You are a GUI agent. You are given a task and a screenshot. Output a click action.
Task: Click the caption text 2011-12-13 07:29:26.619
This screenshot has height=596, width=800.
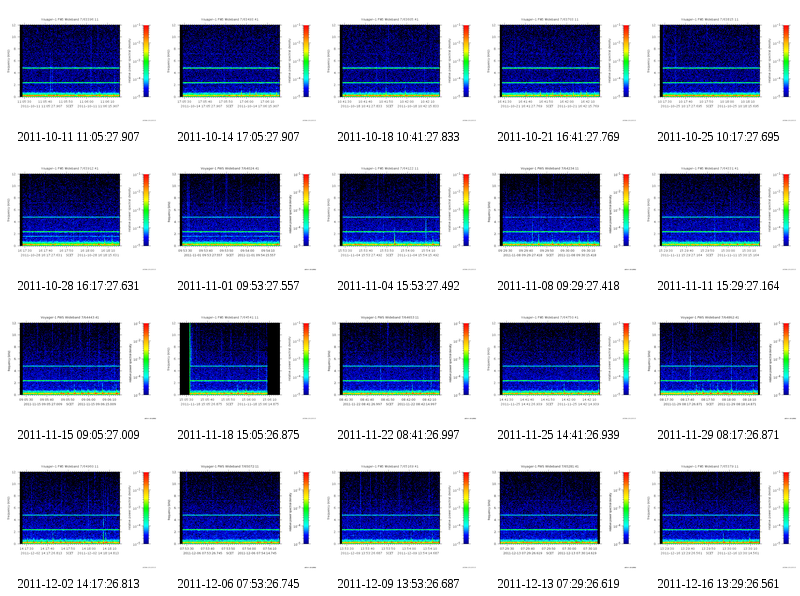click(x=559, y=584)
